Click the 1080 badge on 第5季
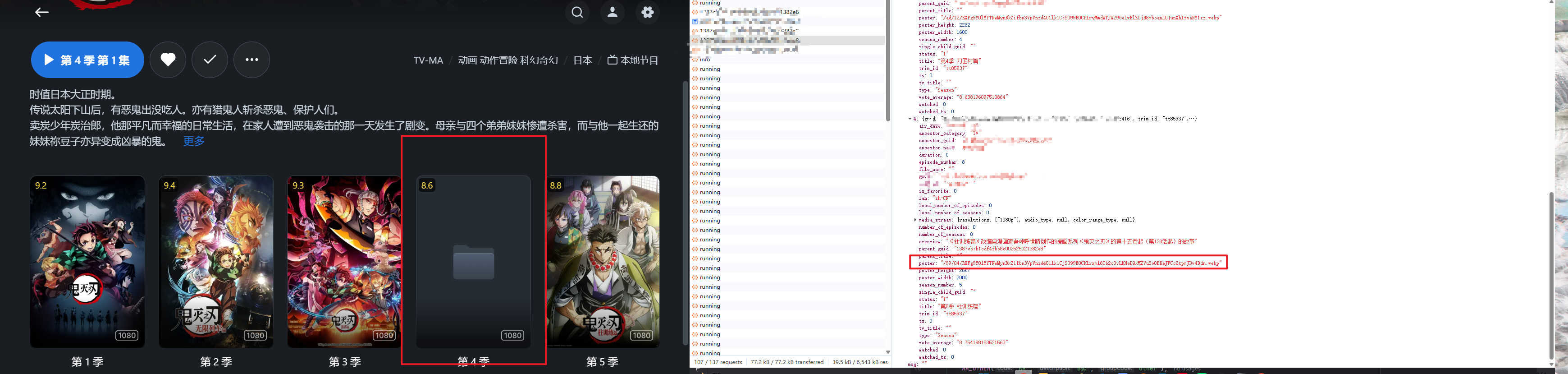This screenshot has height=374, width=1568. point(641,336)
